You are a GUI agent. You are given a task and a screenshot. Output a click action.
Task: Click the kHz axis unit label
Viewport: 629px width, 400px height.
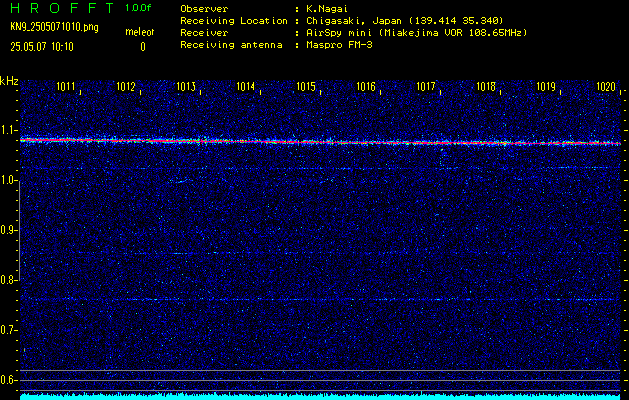pyautogui.click(x=9, y=81)
